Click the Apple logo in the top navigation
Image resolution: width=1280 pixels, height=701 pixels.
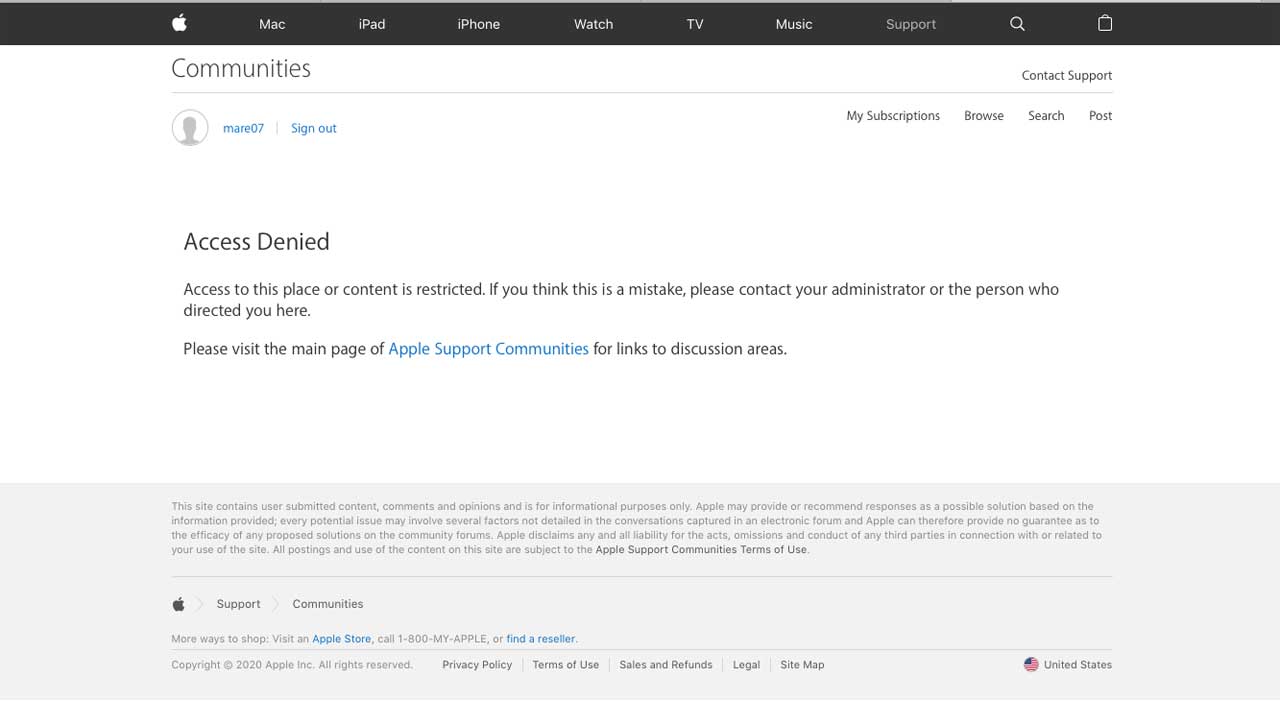pyautogui.click(x=180, y=23)
